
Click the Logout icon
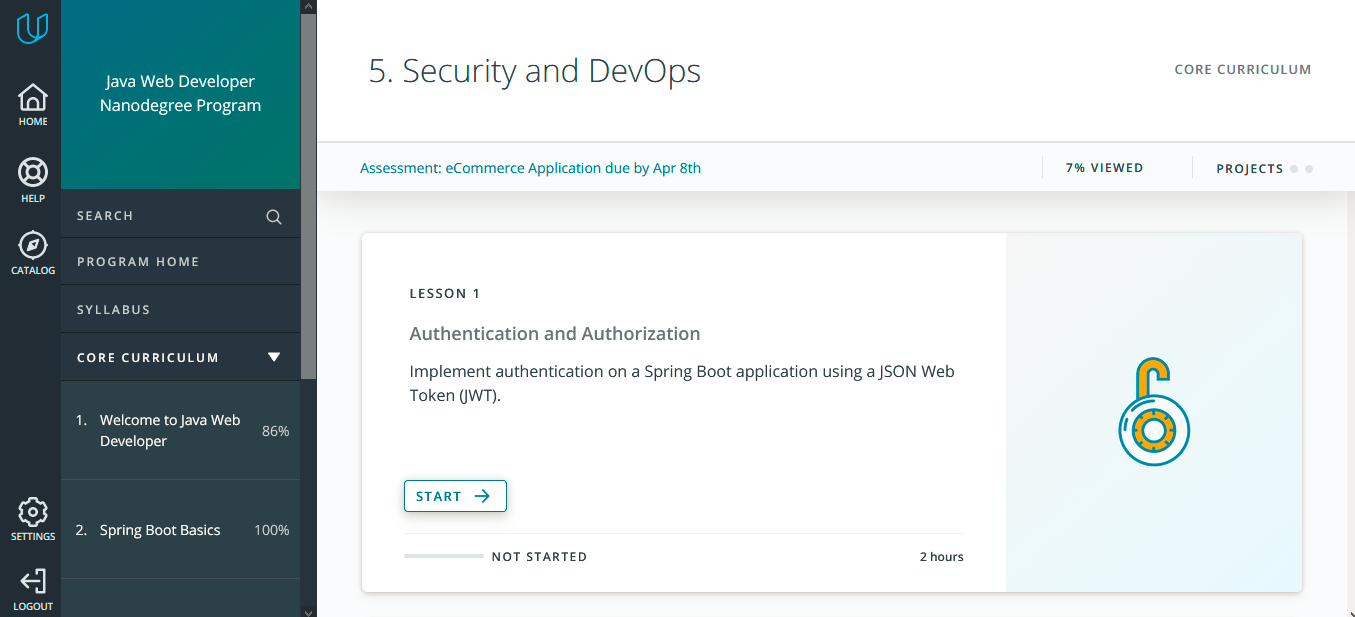tap(32, 588)
